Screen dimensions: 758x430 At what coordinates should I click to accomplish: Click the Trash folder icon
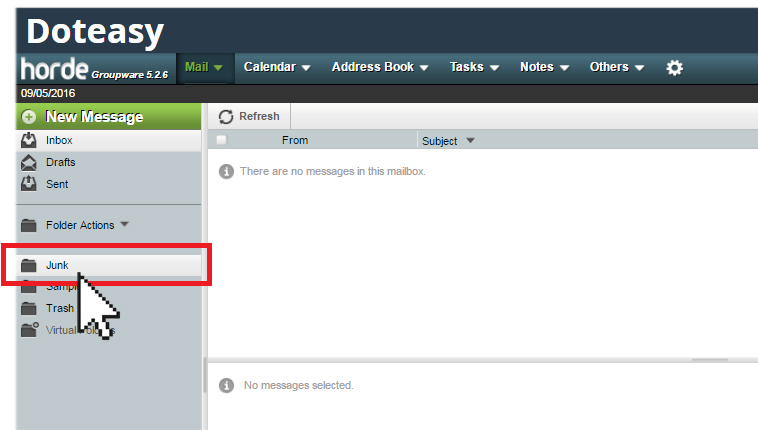pyautogui.click(x=29, y=308)
